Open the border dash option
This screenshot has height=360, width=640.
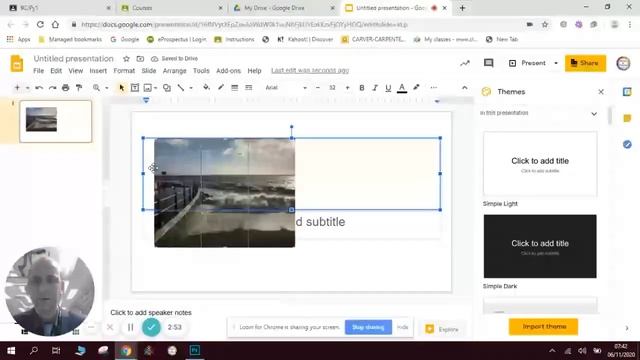coord(249,87)
